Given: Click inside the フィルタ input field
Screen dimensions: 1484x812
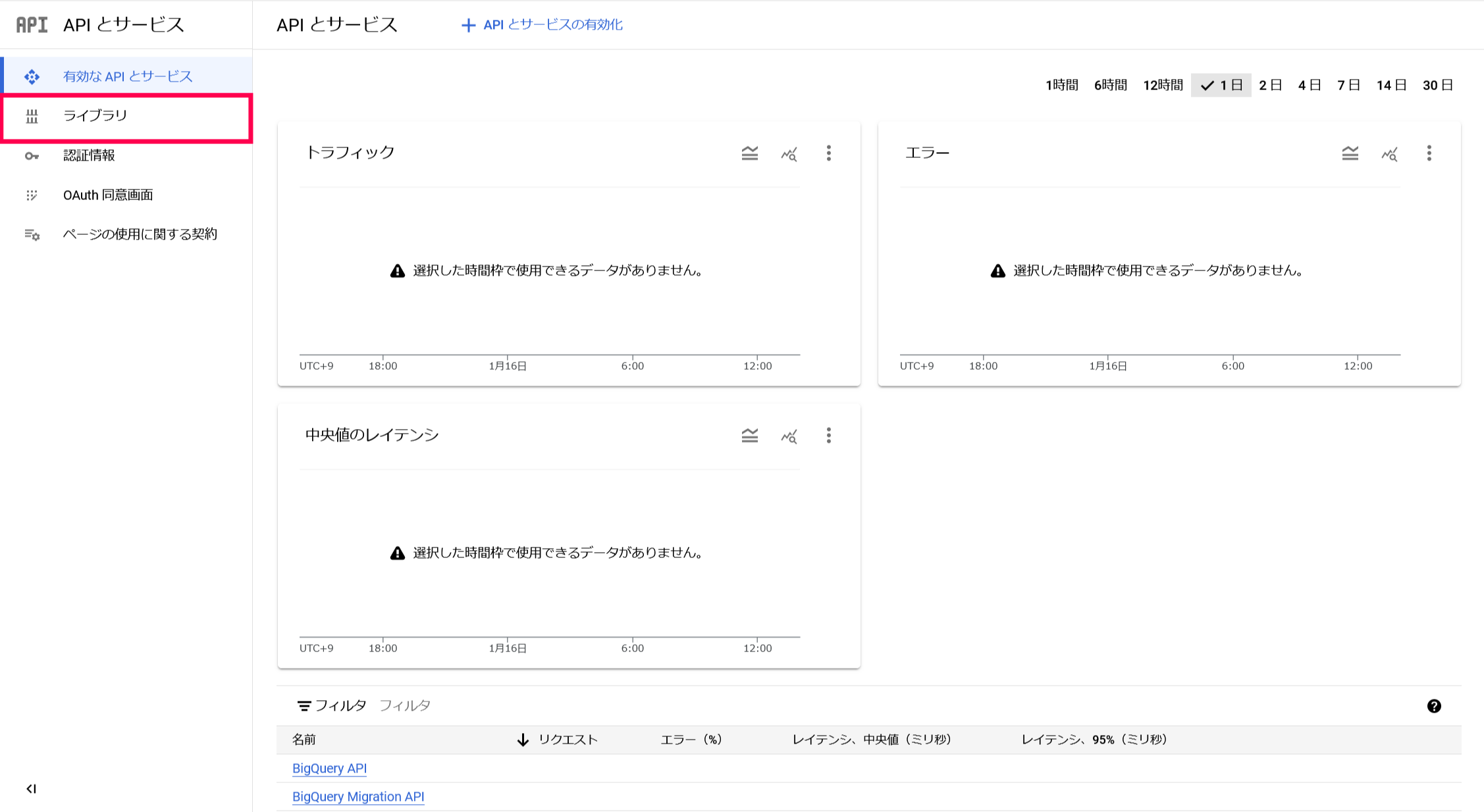Looking at the screenshot, I should [x=406, y=705].
